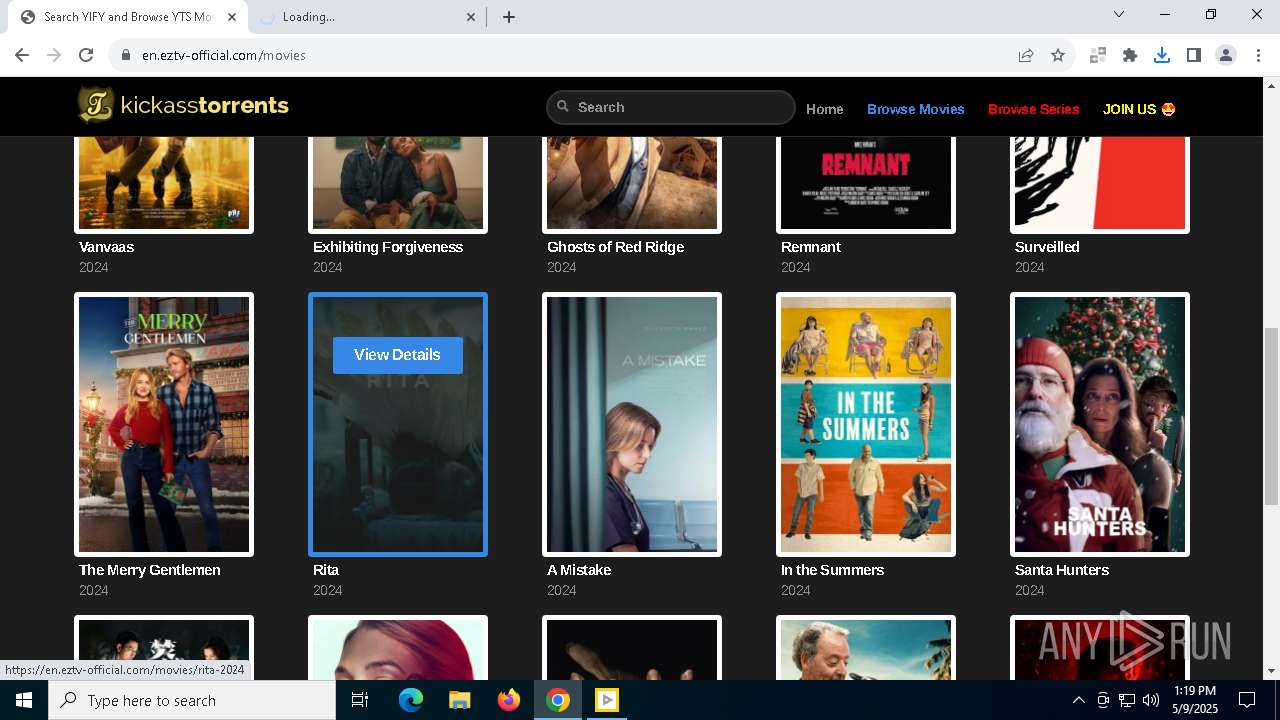Click the browser address bar URL
Viewport: 1280px width, 720px height.
[224, 55]
